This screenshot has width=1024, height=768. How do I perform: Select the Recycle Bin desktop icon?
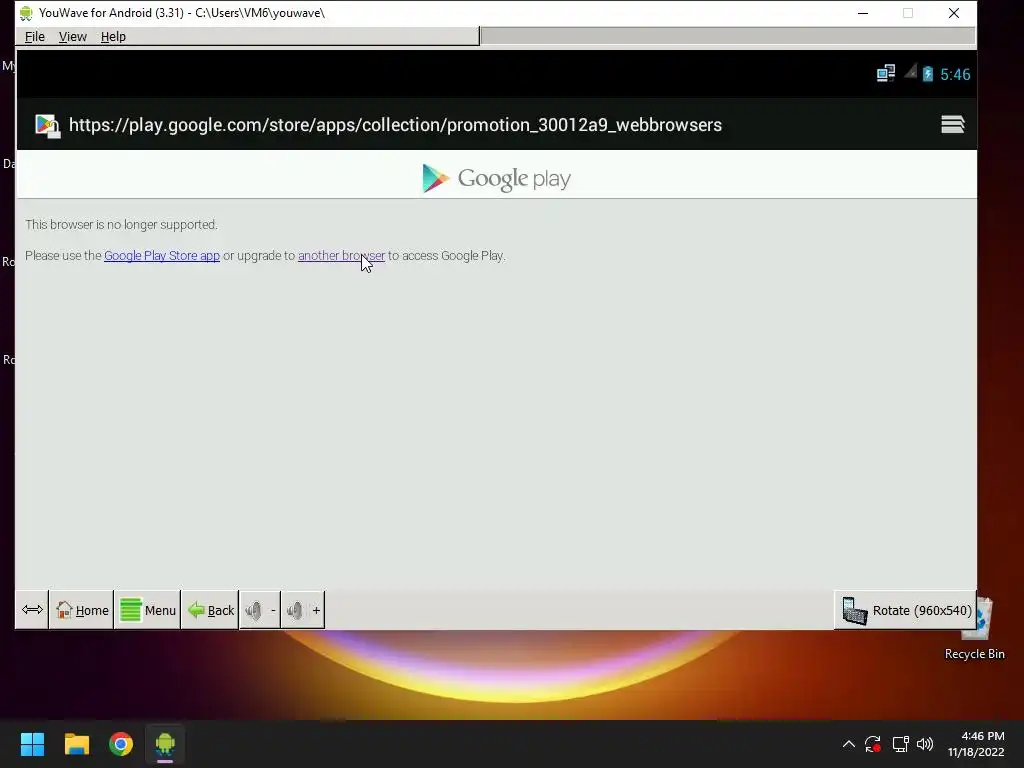coord(975,629)
